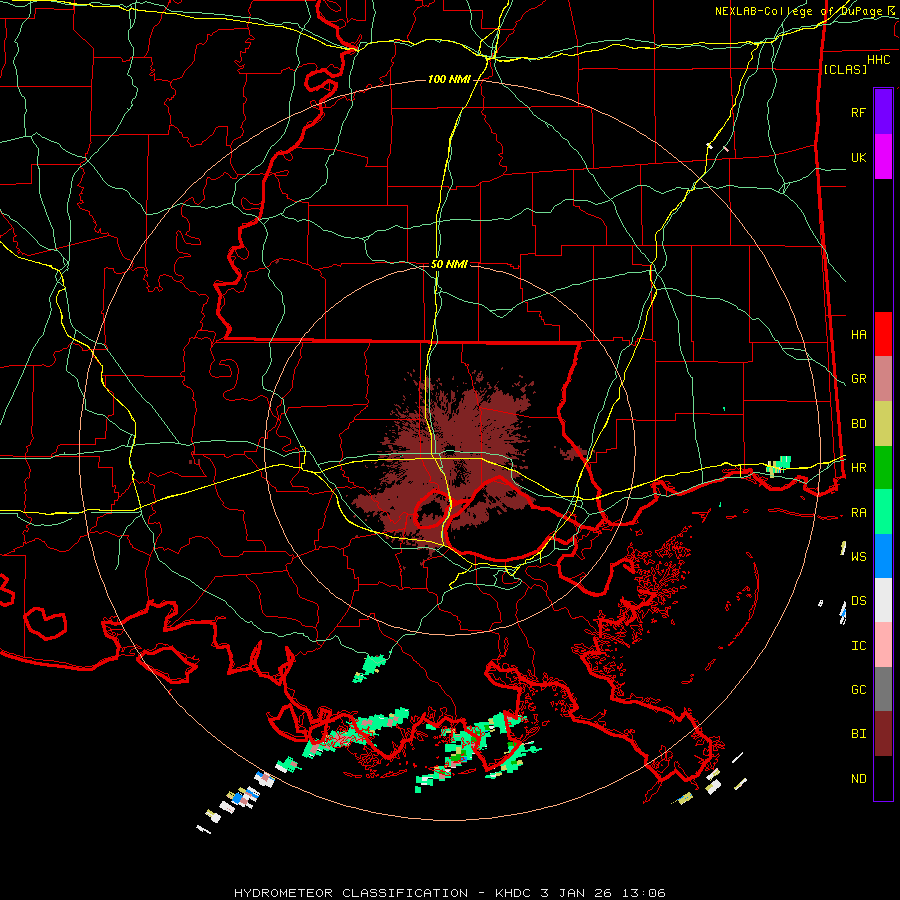The height and width of the screenshot is (900, 900).
Task: Click the HA red legend swatch
Action: click(883, 334)
